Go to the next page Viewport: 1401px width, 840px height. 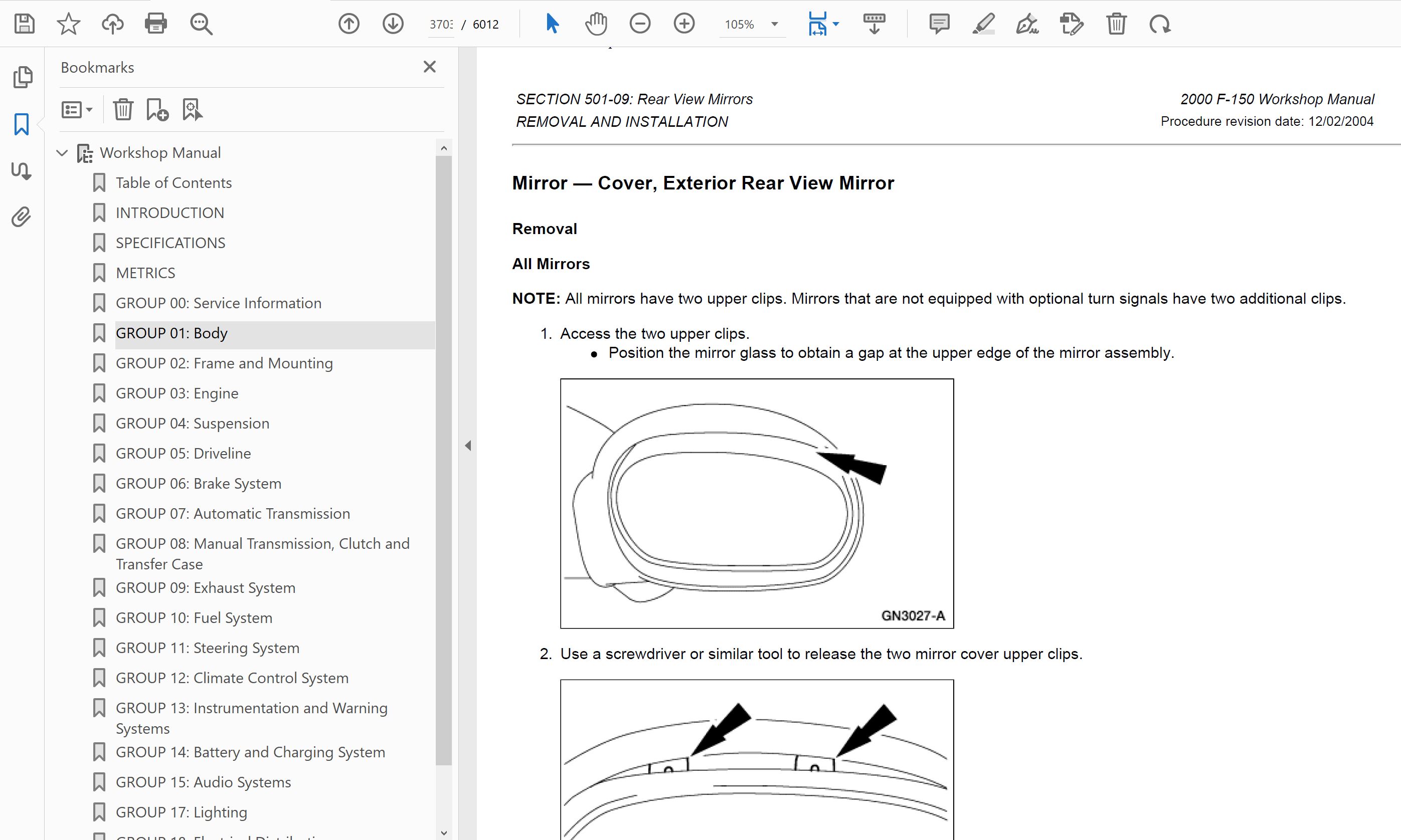click(x=393, y=24)
